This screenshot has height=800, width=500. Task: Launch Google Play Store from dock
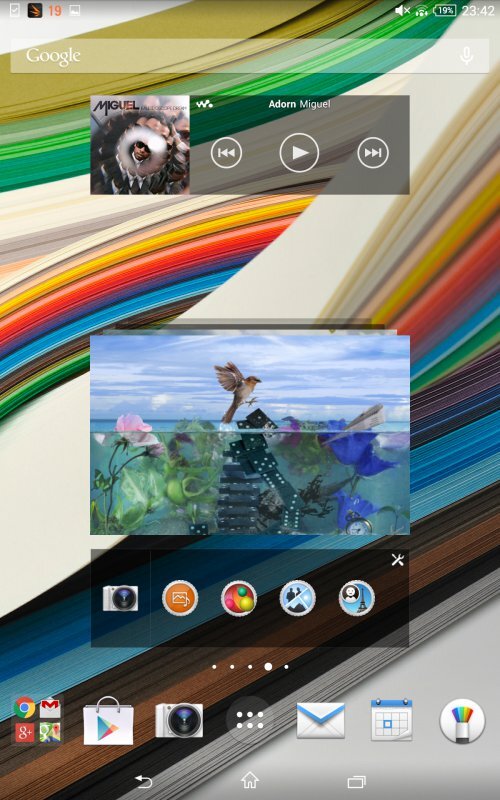[108, 720]
